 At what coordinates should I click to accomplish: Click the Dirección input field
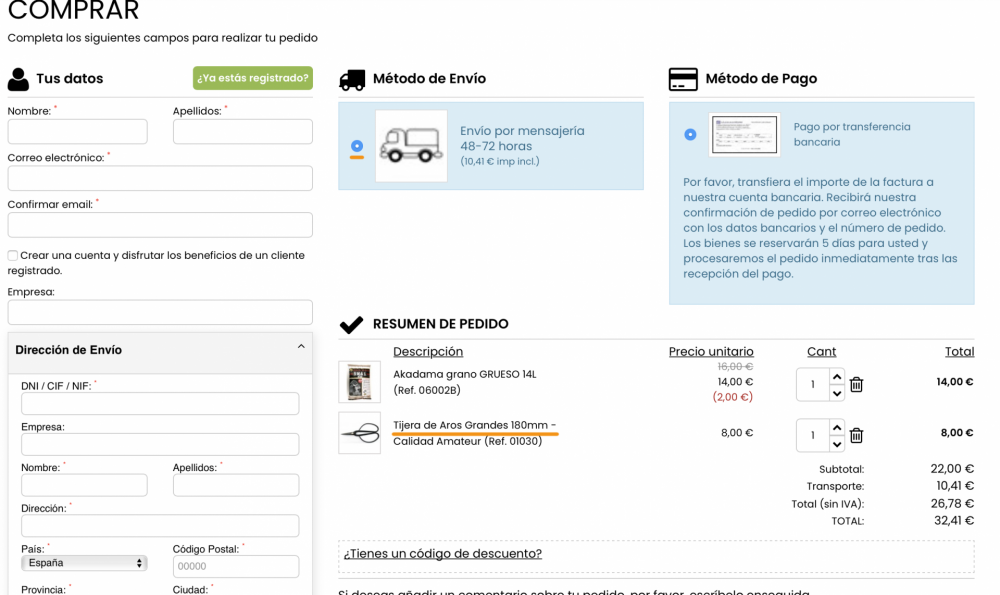pos(160,526)
